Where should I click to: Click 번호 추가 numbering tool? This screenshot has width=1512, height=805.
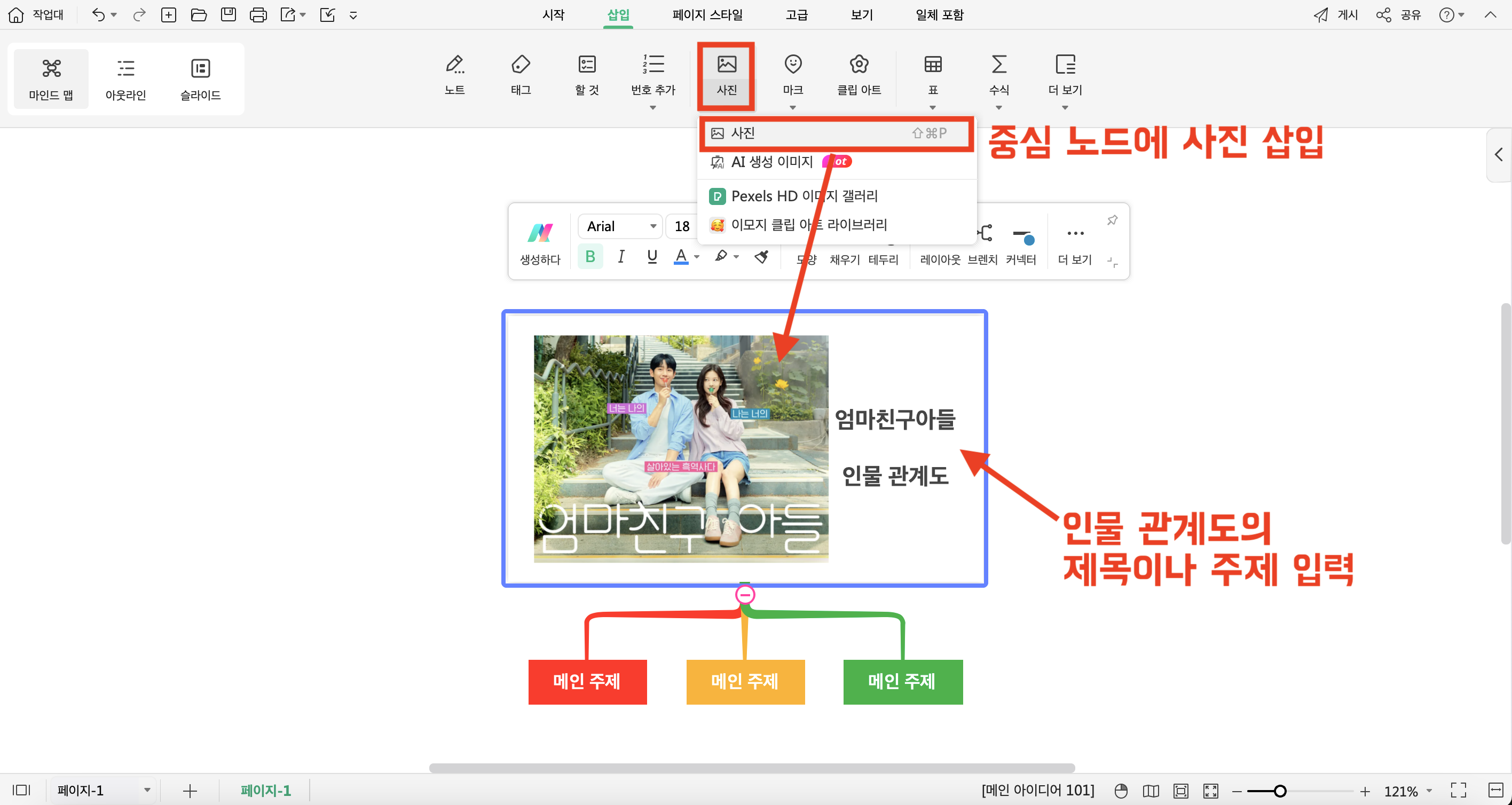click(653, 81)
